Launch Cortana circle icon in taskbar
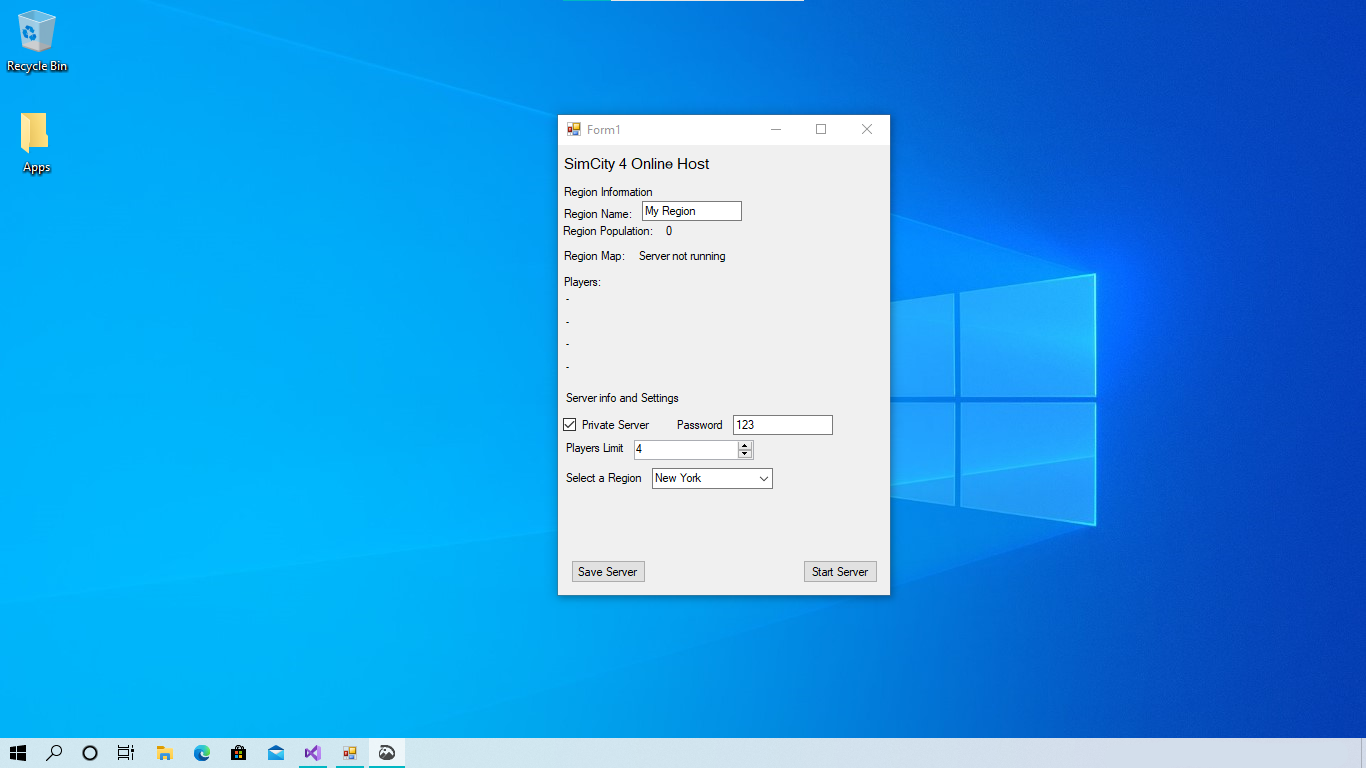The image size is (1366, 768). click(90, 753)
